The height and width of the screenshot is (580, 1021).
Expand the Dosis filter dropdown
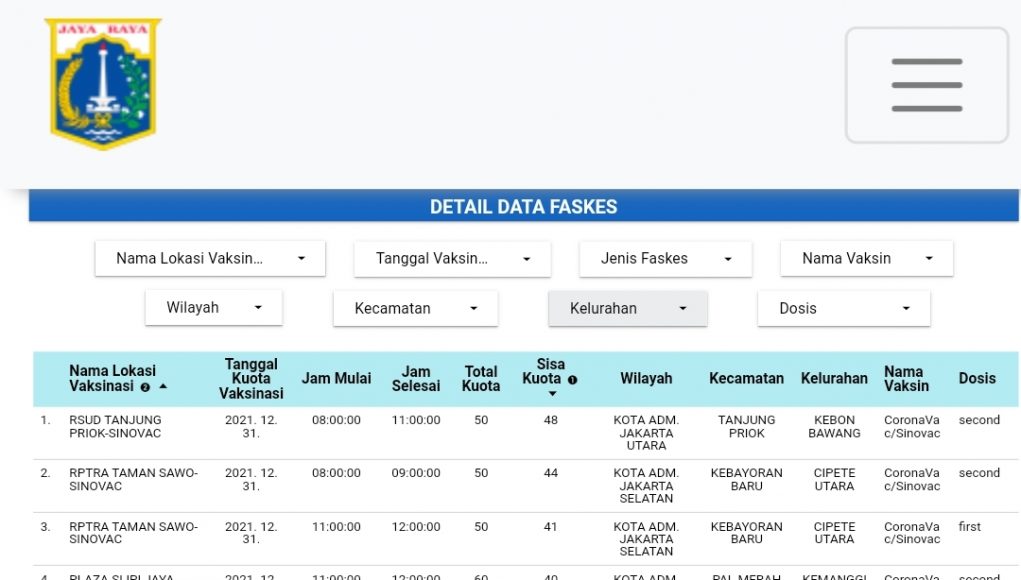(x=843, y=308)
